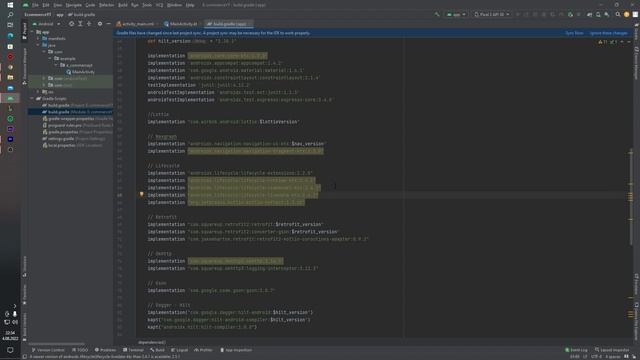The width and height of the screenshot is (640, 360).
Task: Open the Pixel device selector dropdown
Action: point(491,14)
